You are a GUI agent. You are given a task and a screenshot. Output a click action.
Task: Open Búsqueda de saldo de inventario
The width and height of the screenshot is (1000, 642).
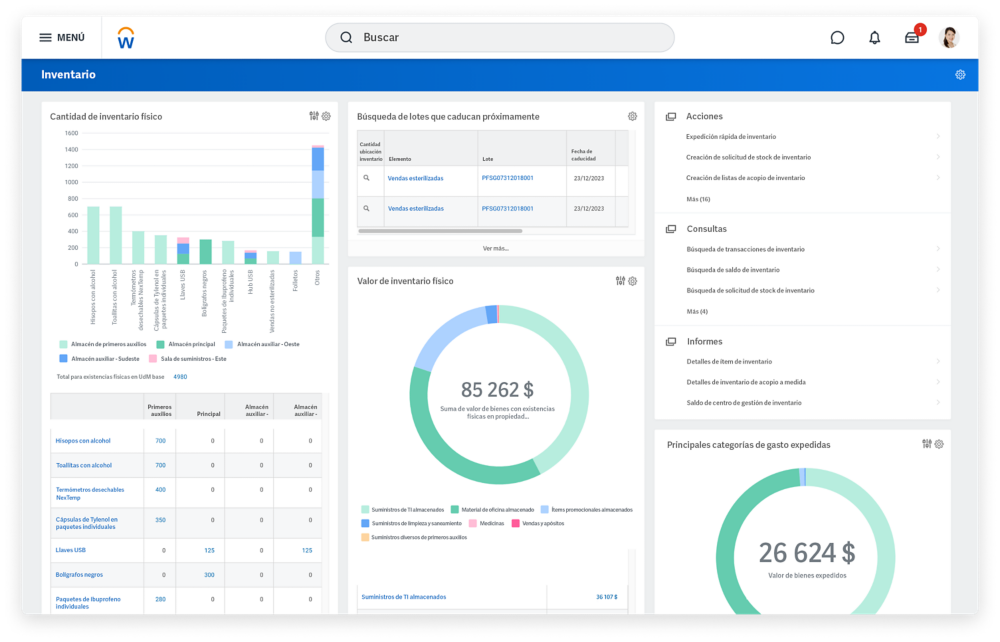pyautogui.click(x=733, y=270)
